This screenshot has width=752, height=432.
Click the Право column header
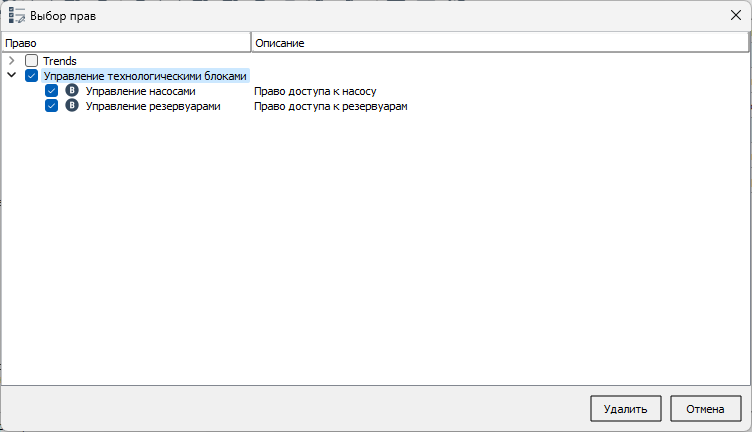(x=125, y=44)
